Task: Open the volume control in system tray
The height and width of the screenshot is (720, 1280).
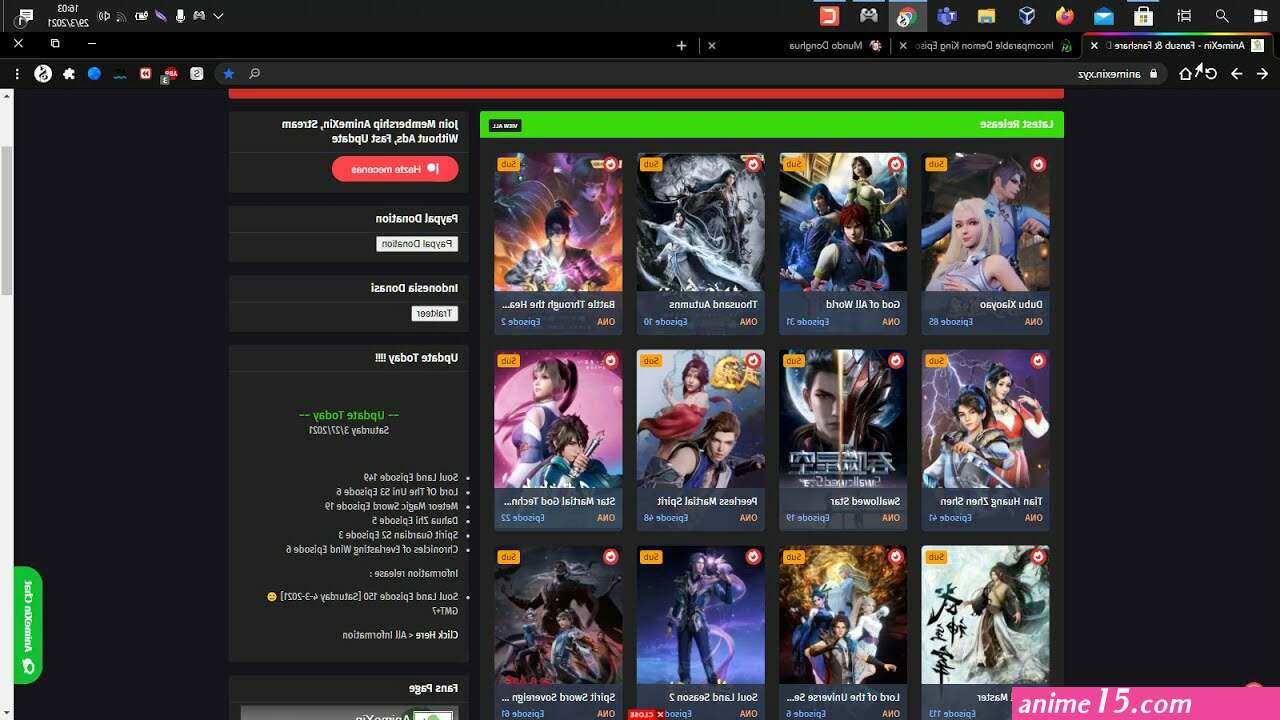Action: (x=104, y=16)
